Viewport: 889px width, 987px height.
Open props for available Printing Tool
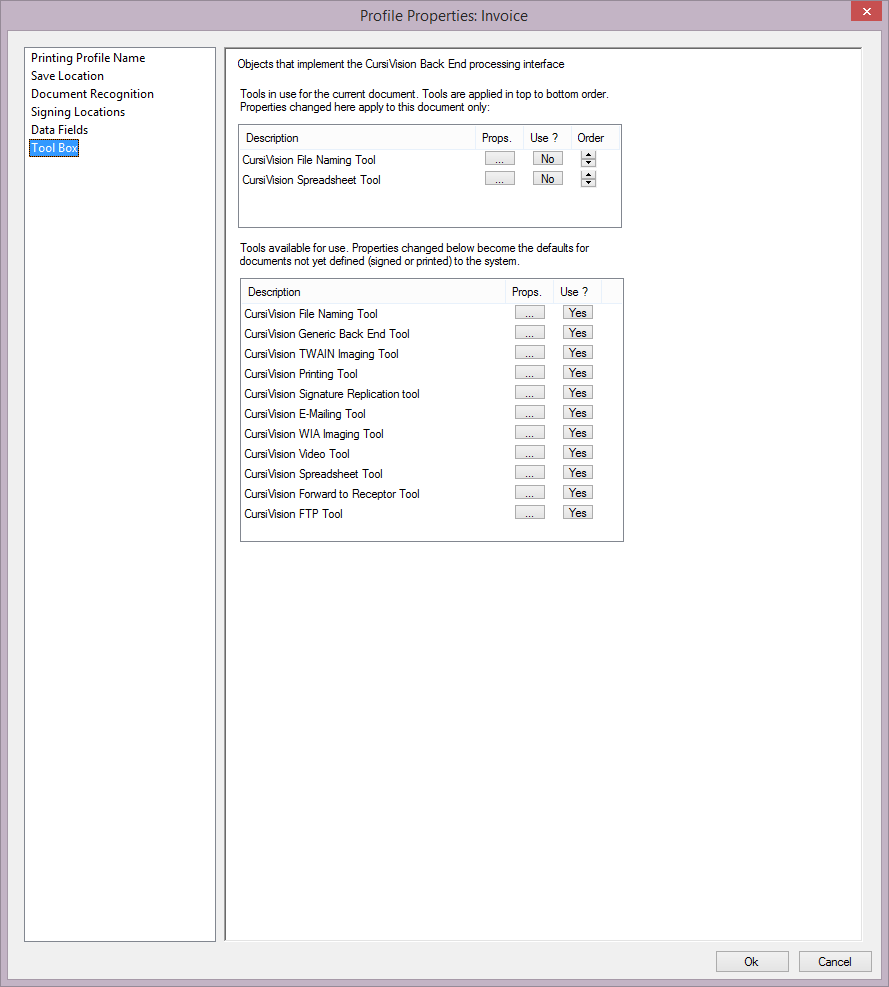[x=529, y=373]
